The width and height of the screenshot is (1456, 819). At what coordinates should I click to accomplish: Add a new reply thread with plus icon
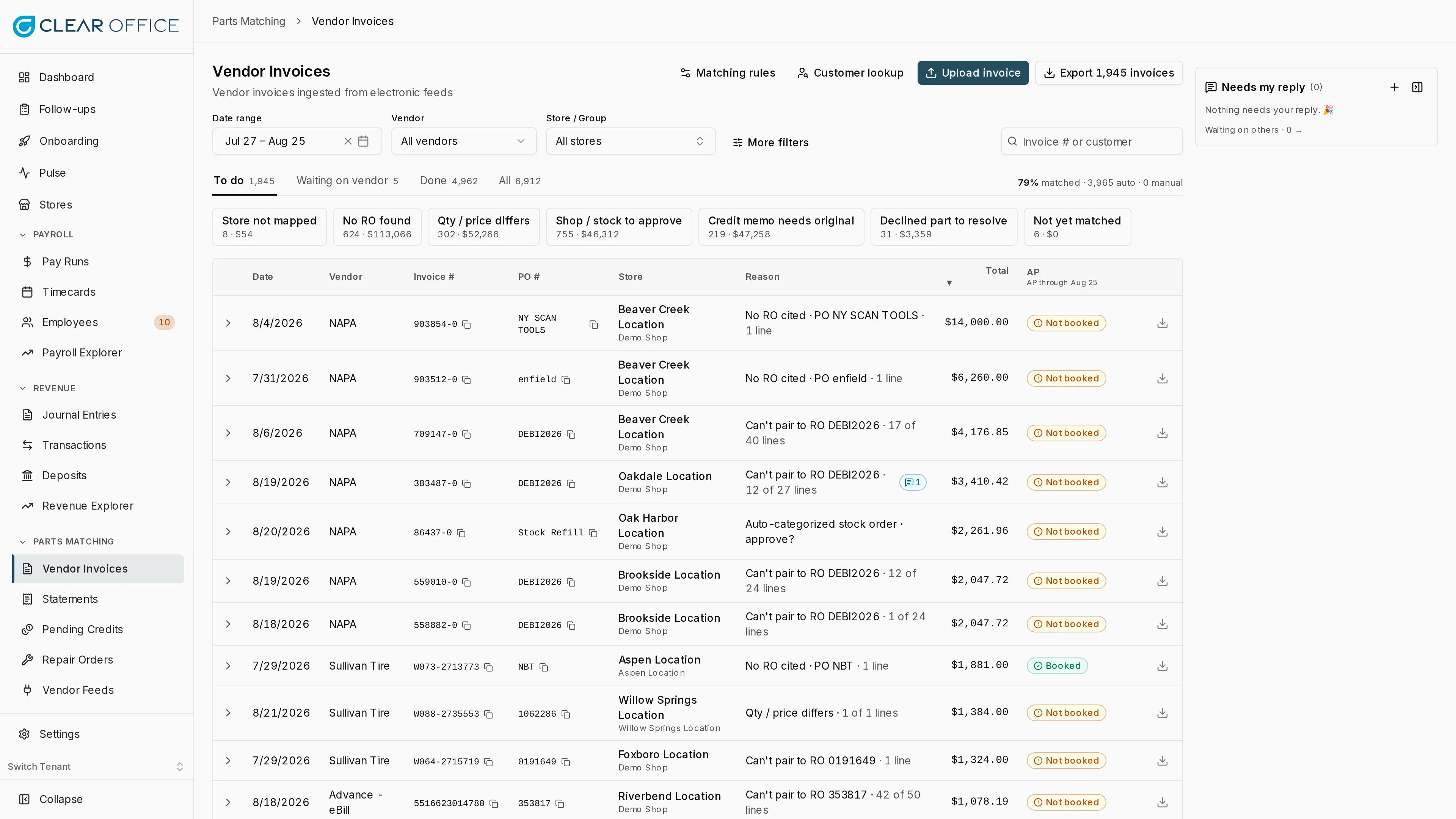pyautogui.click(x=1395, y=88)
